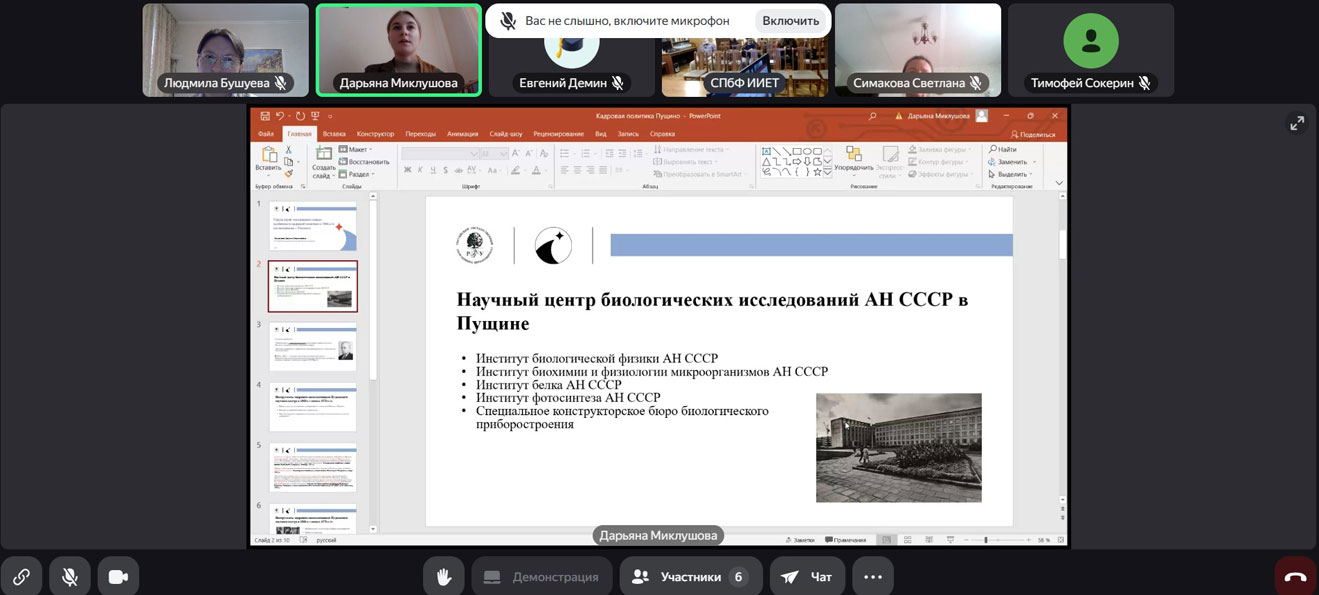Open the Участники panel
1319x595 pixels.
click(690, 576)
